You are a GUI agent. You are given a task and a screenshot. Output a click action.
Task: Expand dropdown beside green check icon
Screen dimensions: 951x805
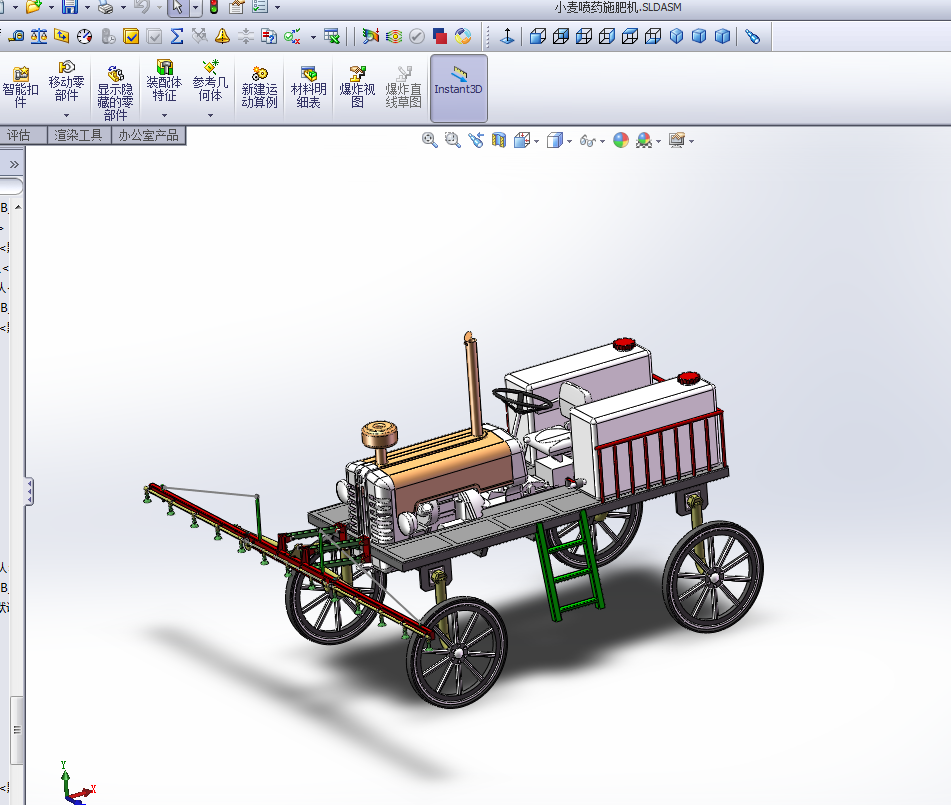tap(313, 37)
